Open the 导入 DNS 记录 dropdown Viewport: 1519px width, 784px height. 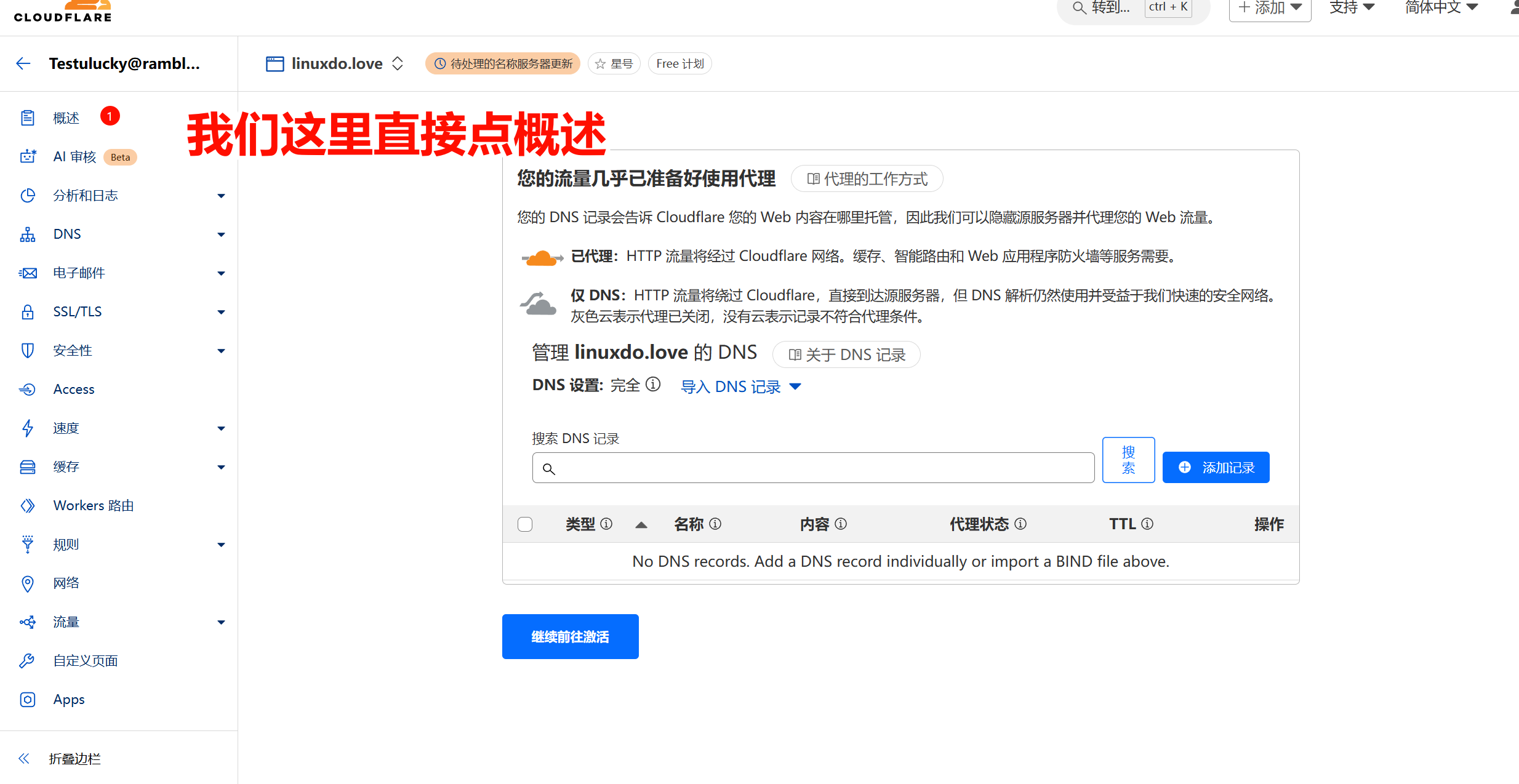click(740, 386)
